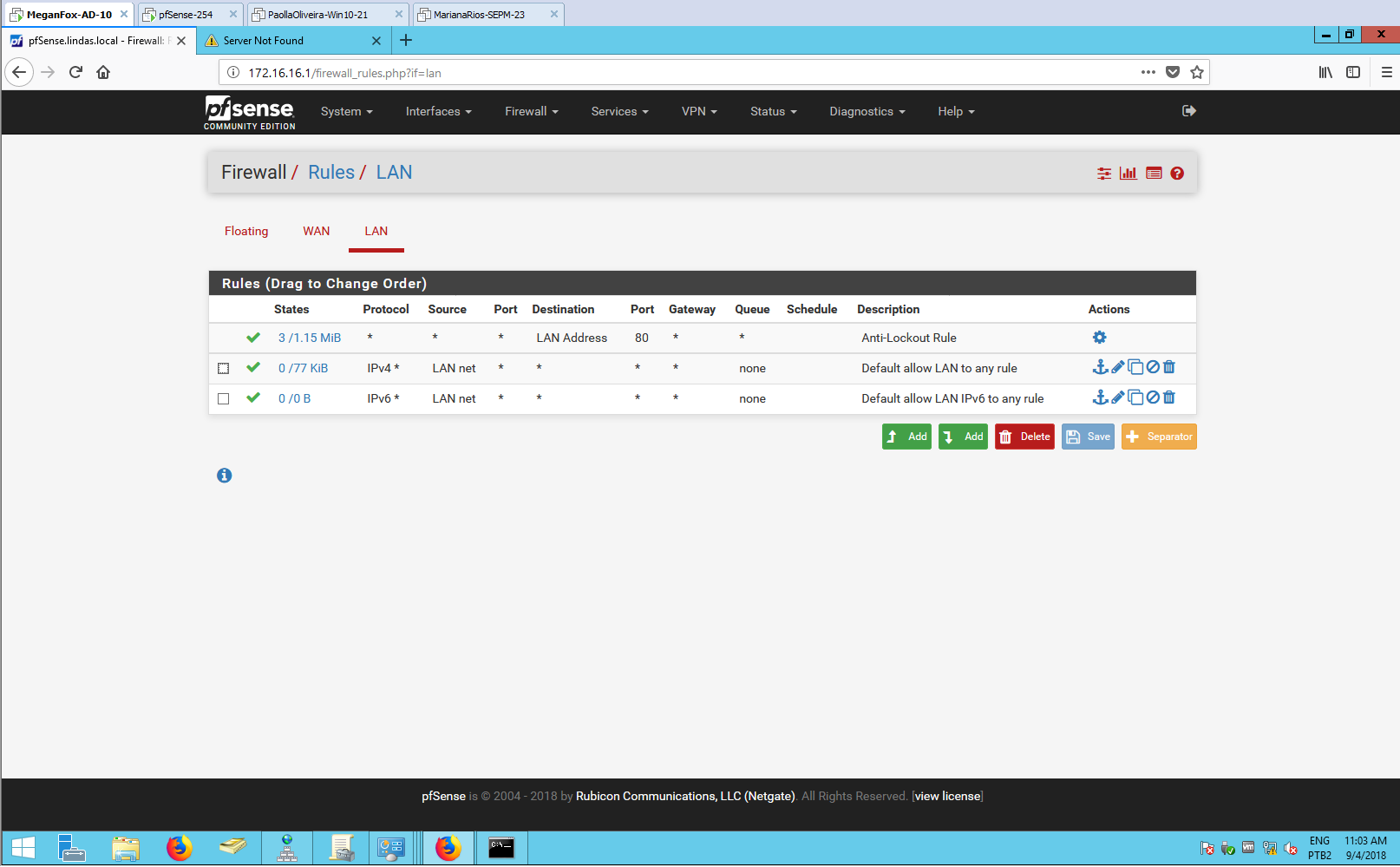Click the red Delete button
Screen dimensions: 1400x867
1024,437
